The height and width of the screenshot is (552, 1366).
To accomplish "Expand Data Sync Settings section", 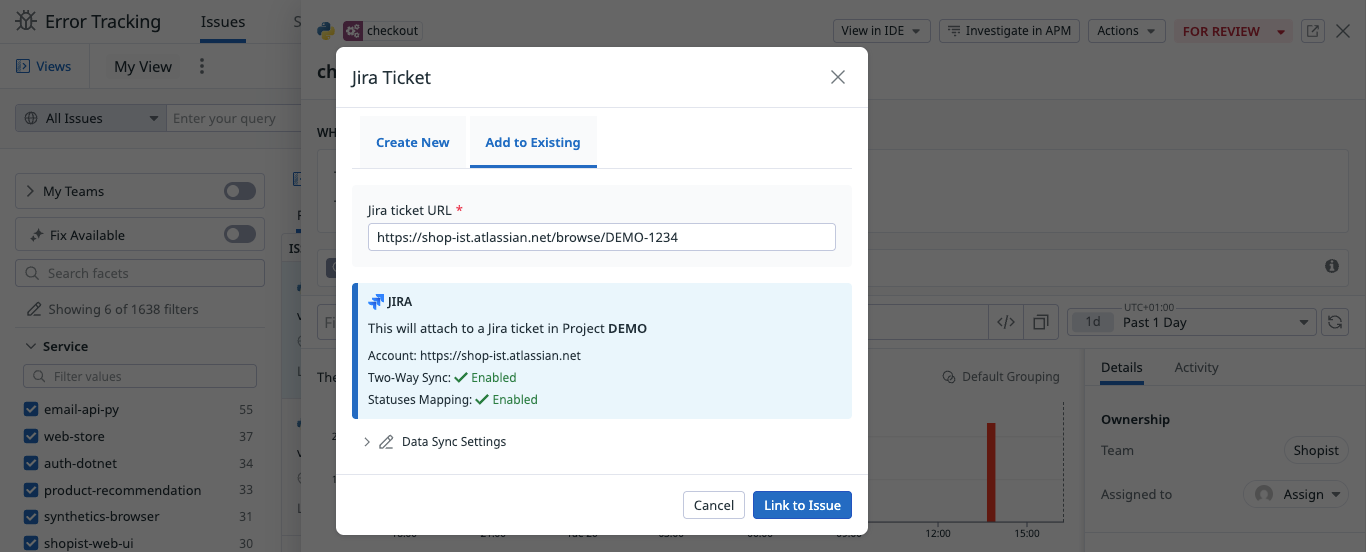I will (x=367, y=442).
